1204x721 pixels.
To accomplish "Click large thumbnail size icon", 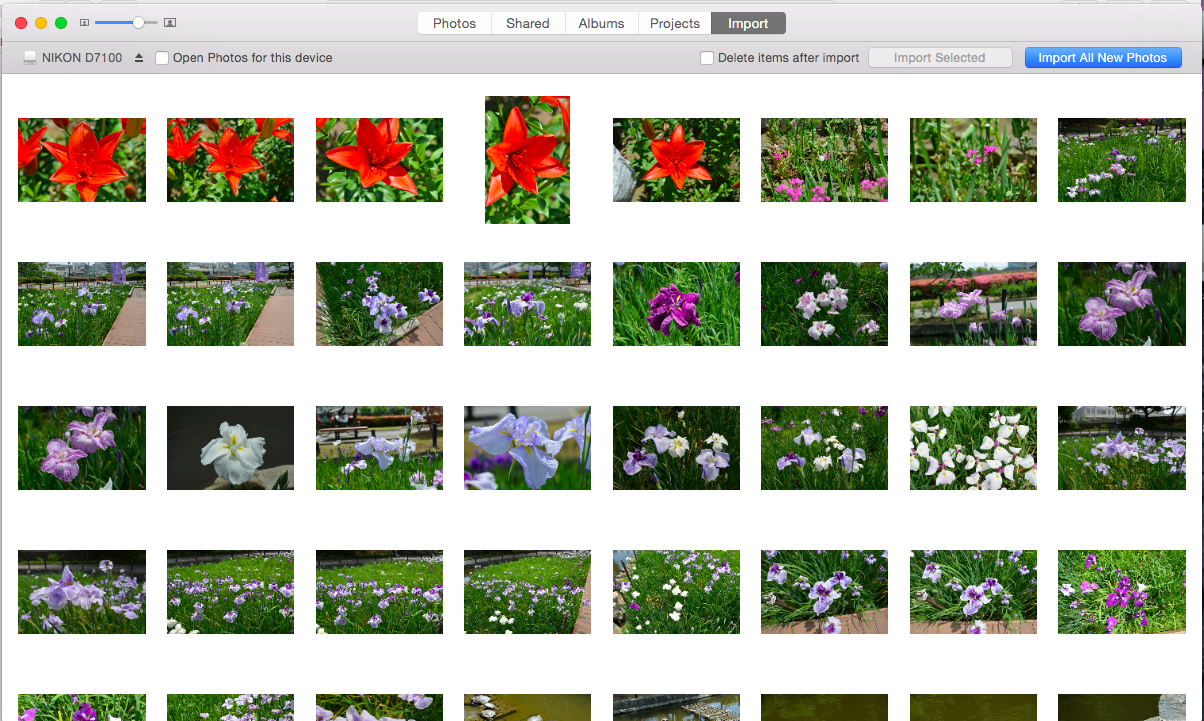I will pos(170,22).
